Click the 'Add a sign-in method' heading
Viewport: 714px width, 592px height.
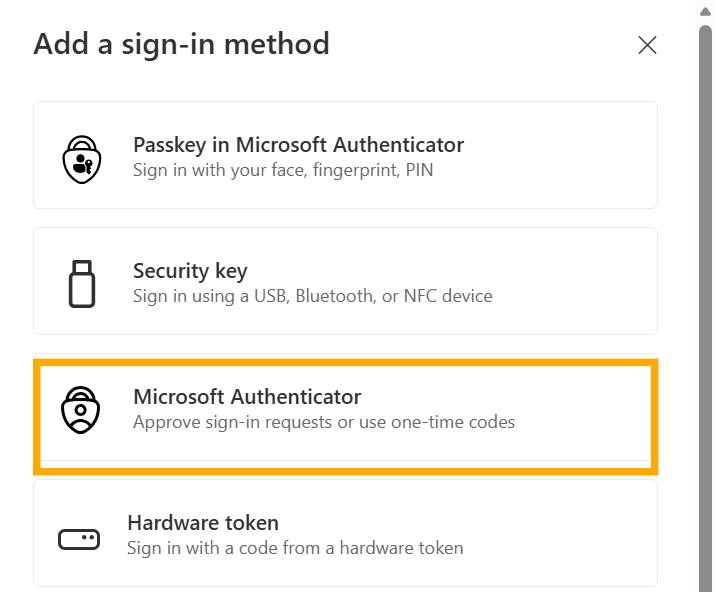point(181,44)
